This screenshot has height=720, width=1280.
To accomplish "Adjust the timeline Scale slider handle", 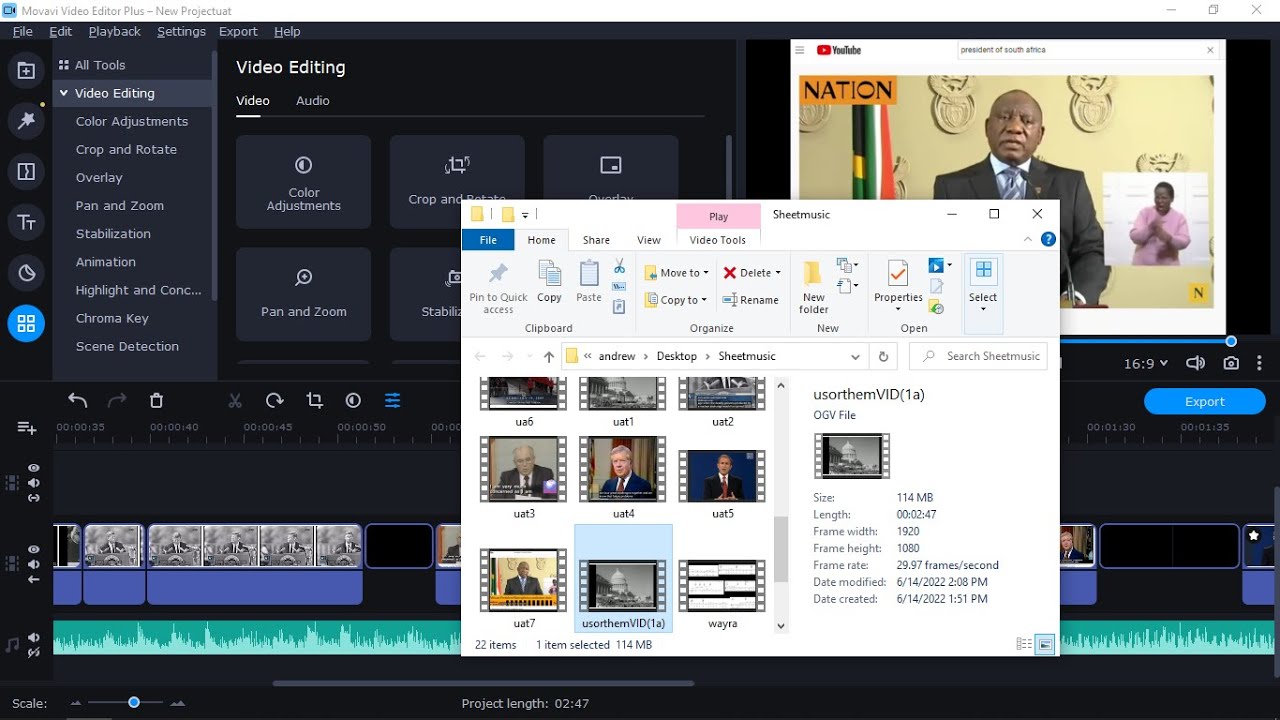I will click(134, 703).
